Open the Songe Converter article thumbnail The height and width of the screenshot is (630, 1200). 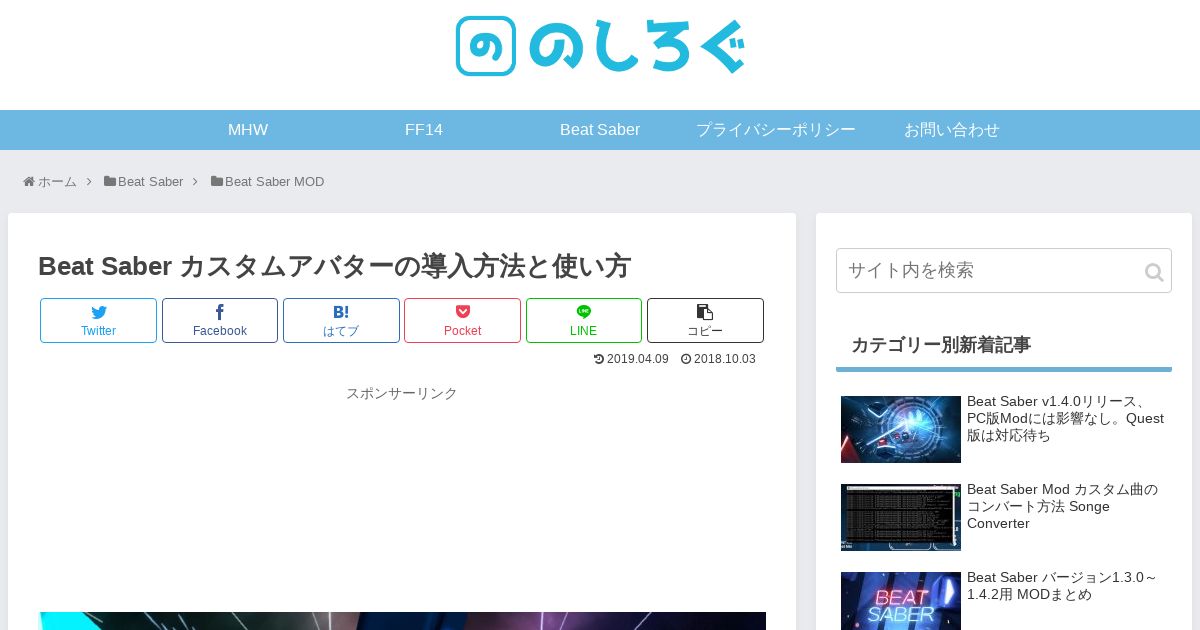[901, 517]
